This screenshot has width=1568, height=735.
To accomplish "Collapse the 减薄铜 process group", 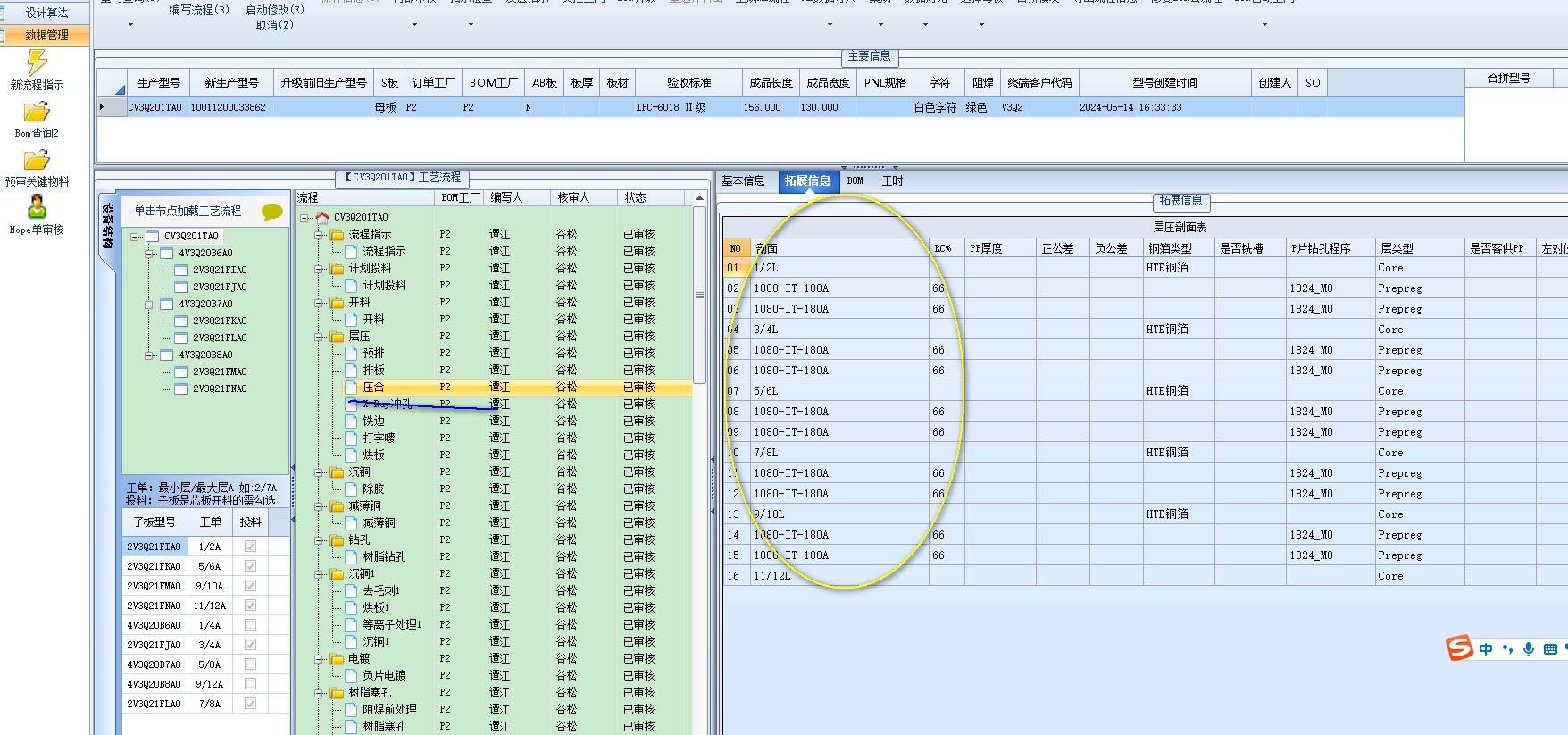I will pyautogui.click(x=319, y=506).
